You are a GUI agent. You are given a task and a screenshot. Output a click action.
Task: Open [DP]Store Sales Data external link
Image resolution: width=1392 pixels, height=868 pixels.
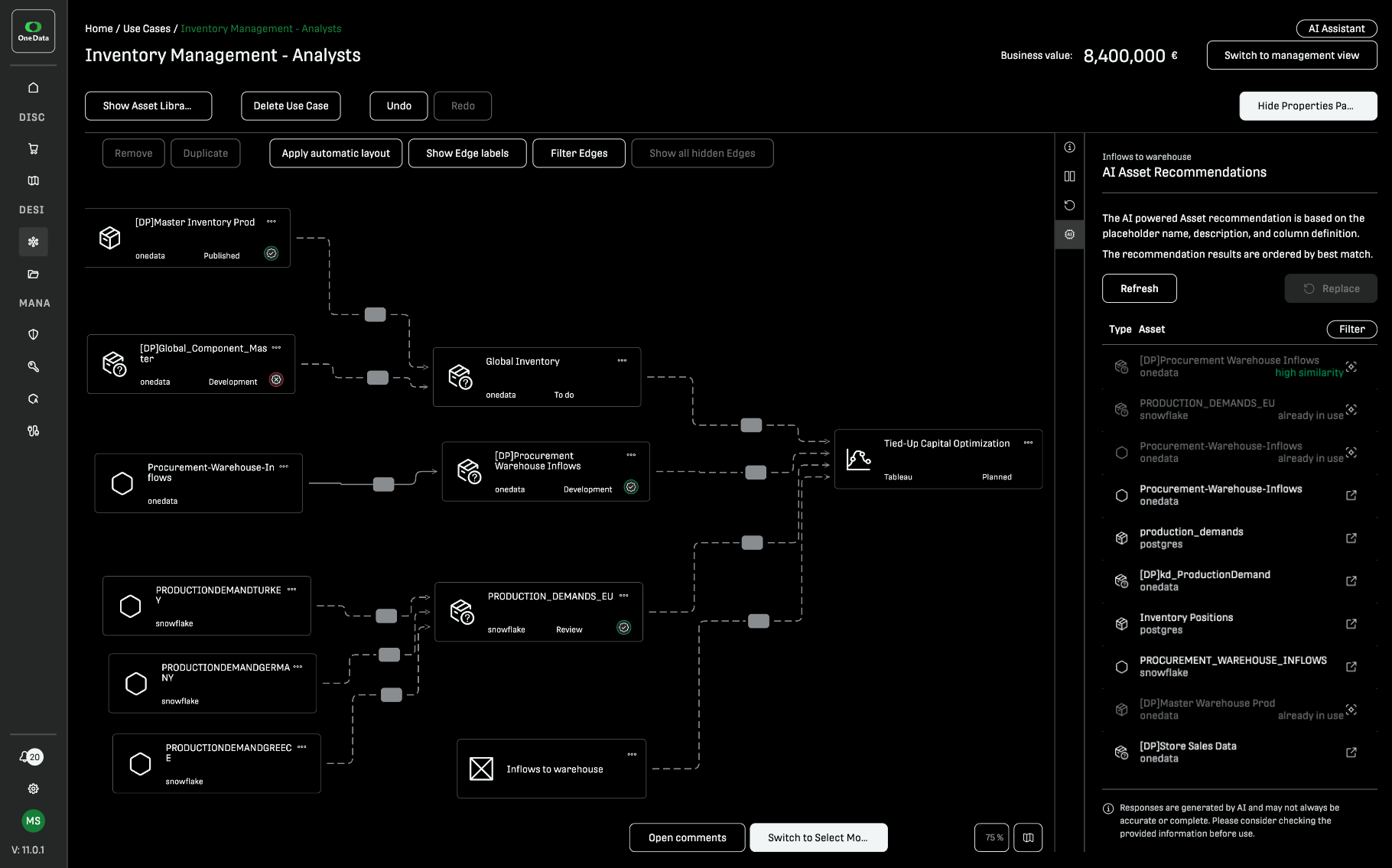[x=1351, y=753]
